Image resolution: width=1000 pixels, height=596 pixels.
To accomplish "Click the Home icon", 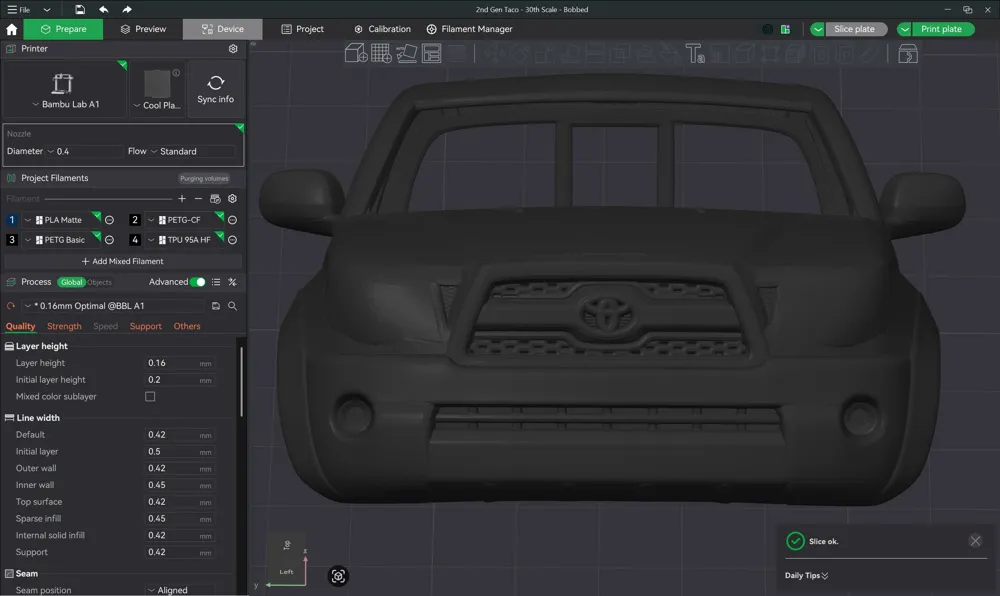I will coord(11,29).
